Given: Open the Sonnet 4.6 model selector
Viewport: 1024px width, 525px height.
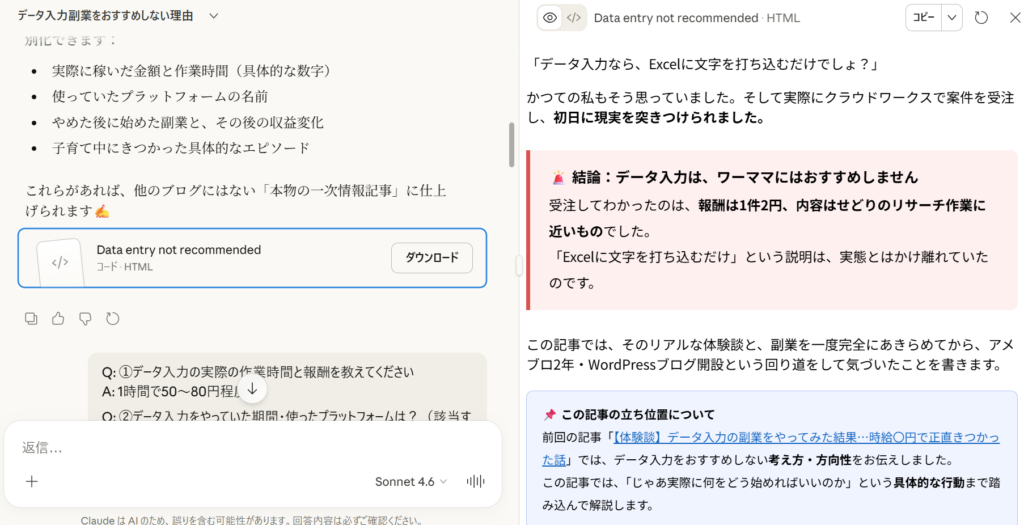Looking at the screenshot, I should pos(411,481).
